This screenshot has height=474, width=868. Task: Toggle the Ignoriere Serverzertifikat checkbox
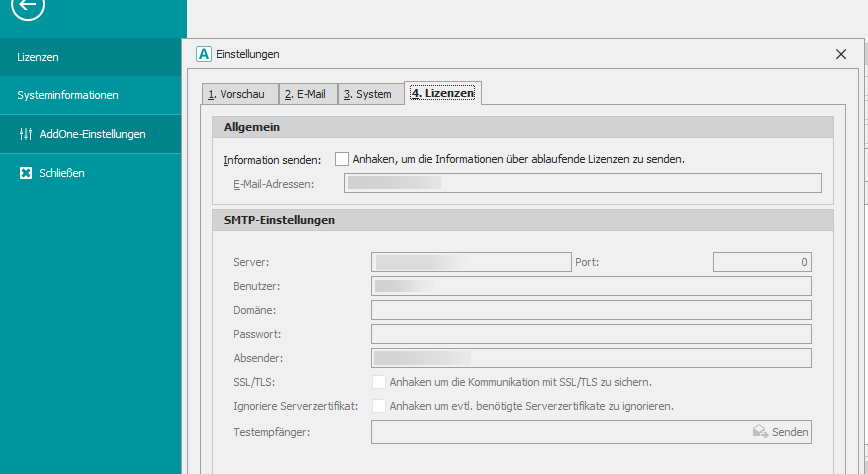379,406
